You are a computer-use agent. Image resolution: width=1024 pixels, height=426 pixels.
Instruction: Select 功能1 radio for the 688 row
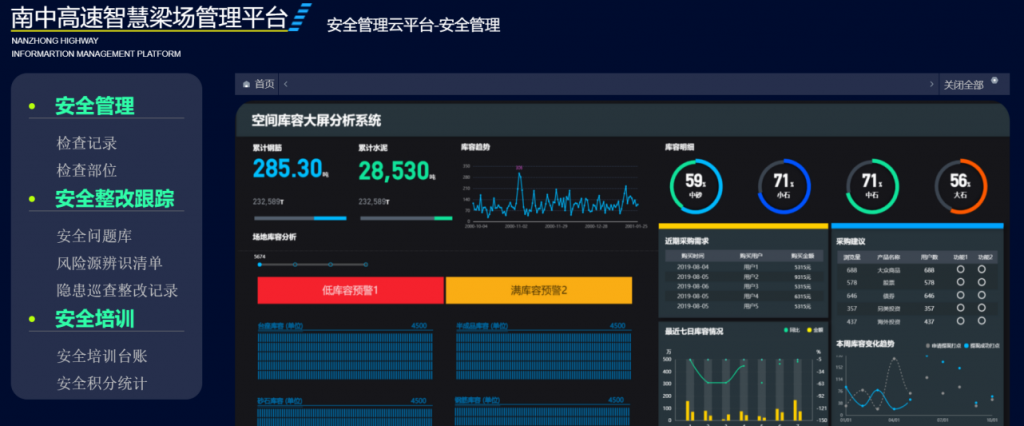[x=959, y=270]
